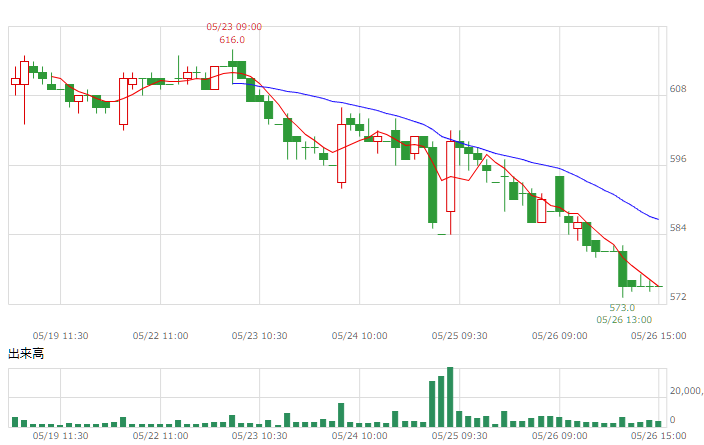The image size is (704, 445).
Task: Click the tallest volume bar
Action: 450,397
